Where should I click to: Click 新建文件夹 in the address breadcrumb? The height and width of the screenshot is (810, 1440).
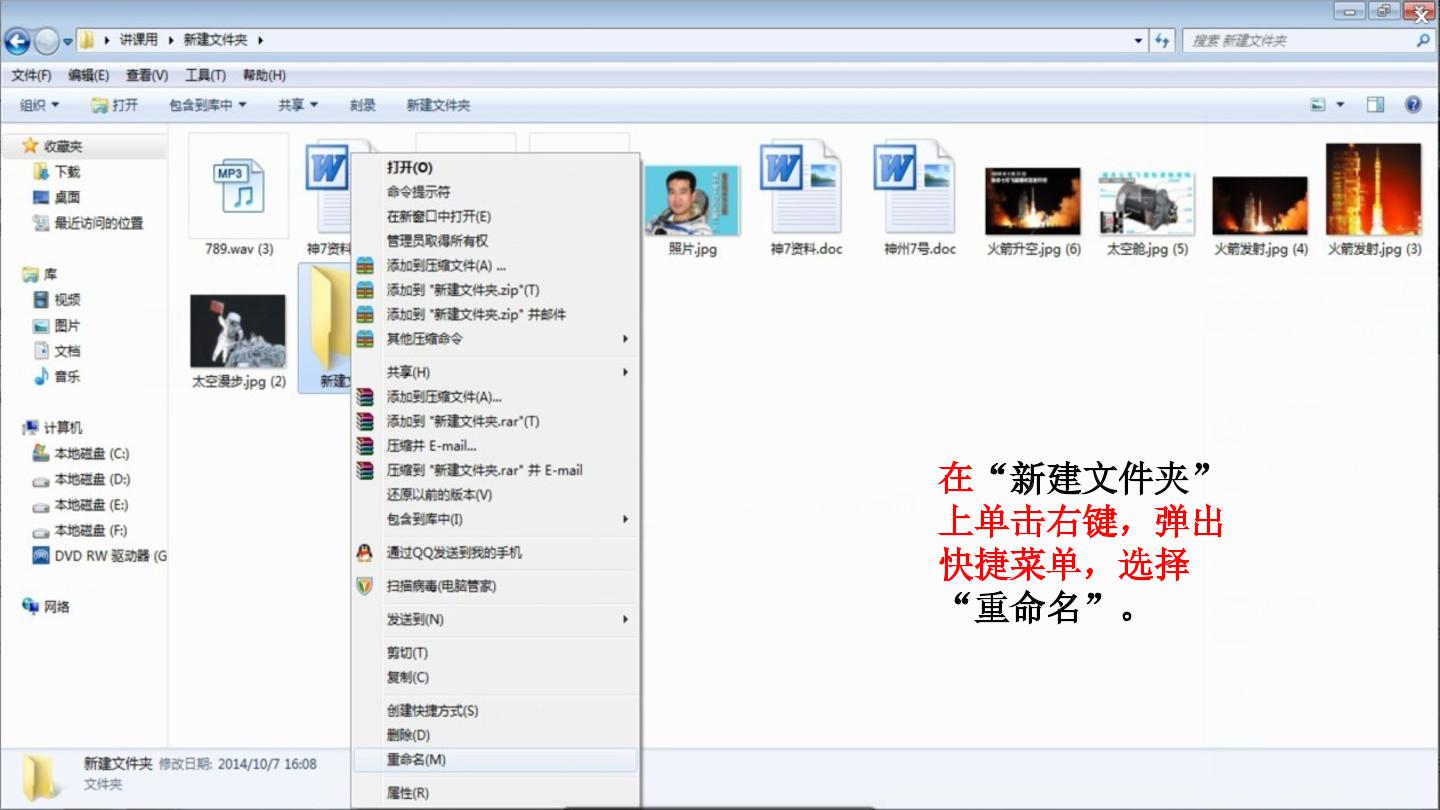[x=215, y=40]
